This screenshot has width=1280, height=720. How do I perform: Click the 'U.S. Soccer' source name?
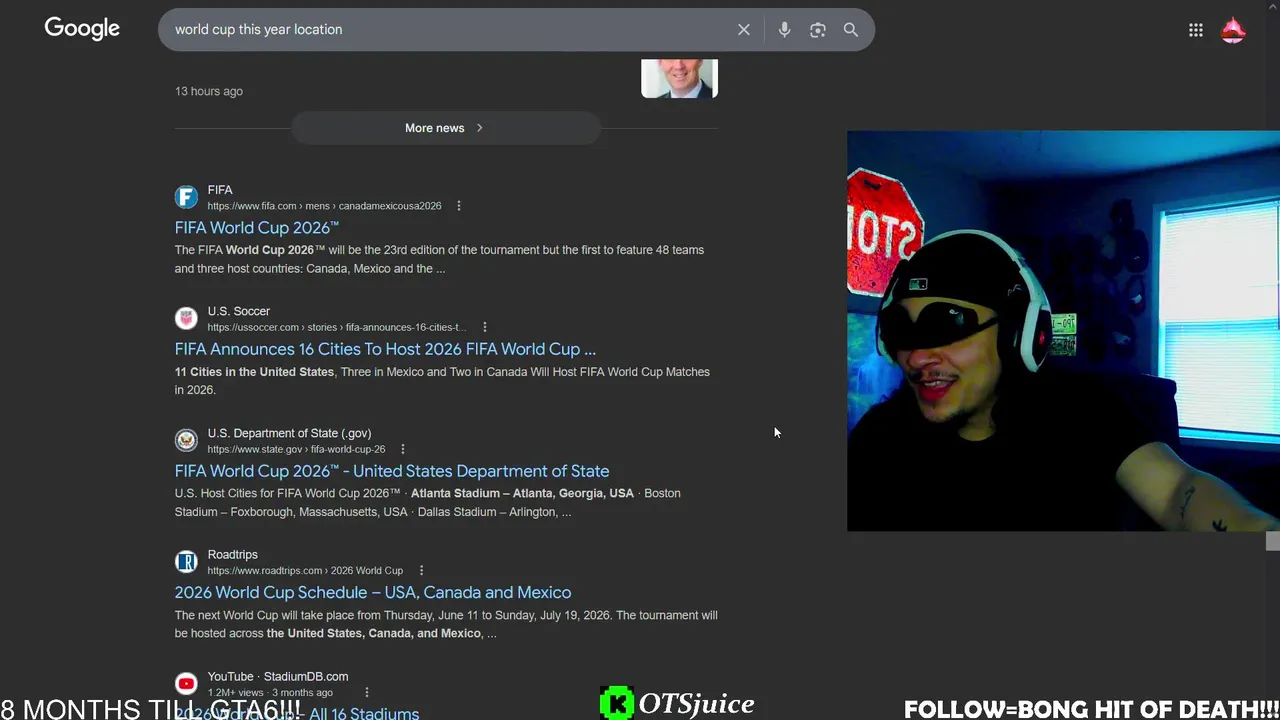239,311
